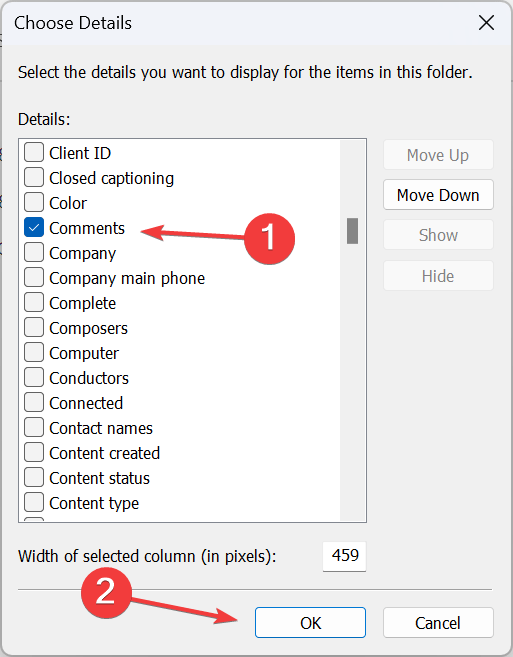Click the details list scrollbar thumb
This screenshot has height=657, width=513.
click(x=352, y=230)
